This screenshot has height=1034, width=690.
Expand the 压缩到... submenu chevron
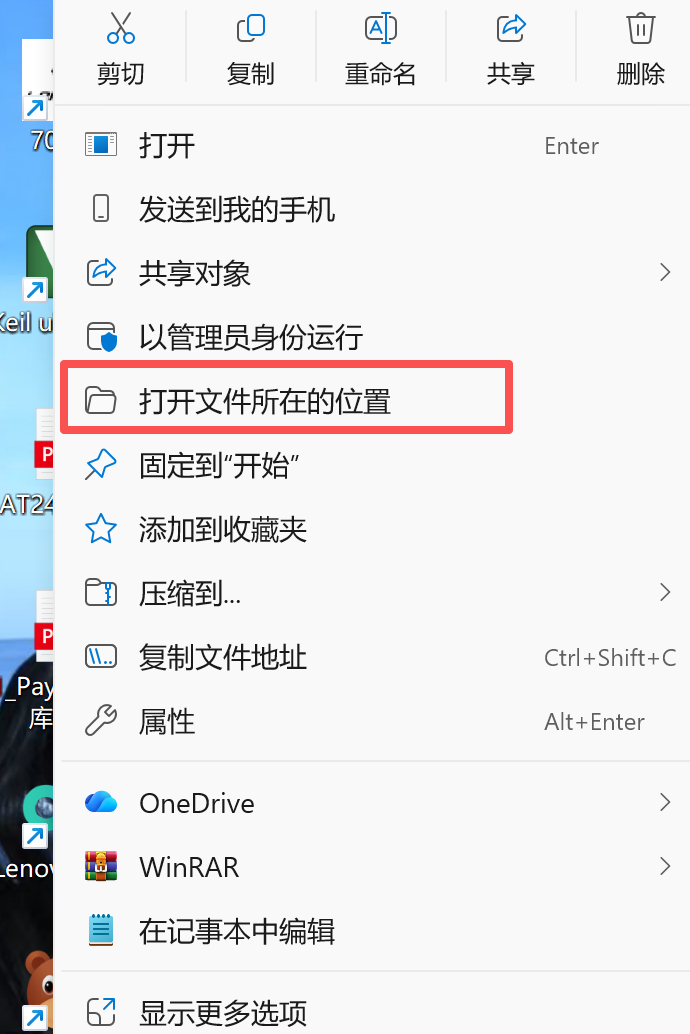[x=665, y=592]
